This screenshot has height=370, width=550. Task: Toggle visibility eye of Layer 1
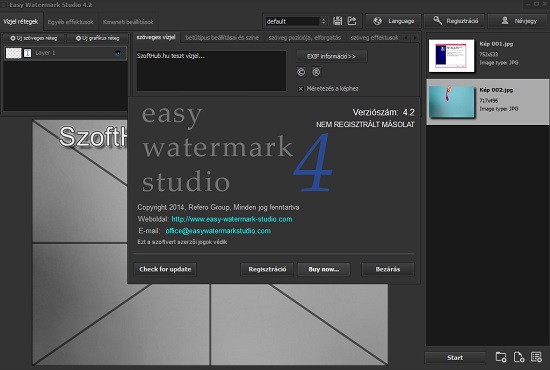pyautogui.click(x=118, y=53)
